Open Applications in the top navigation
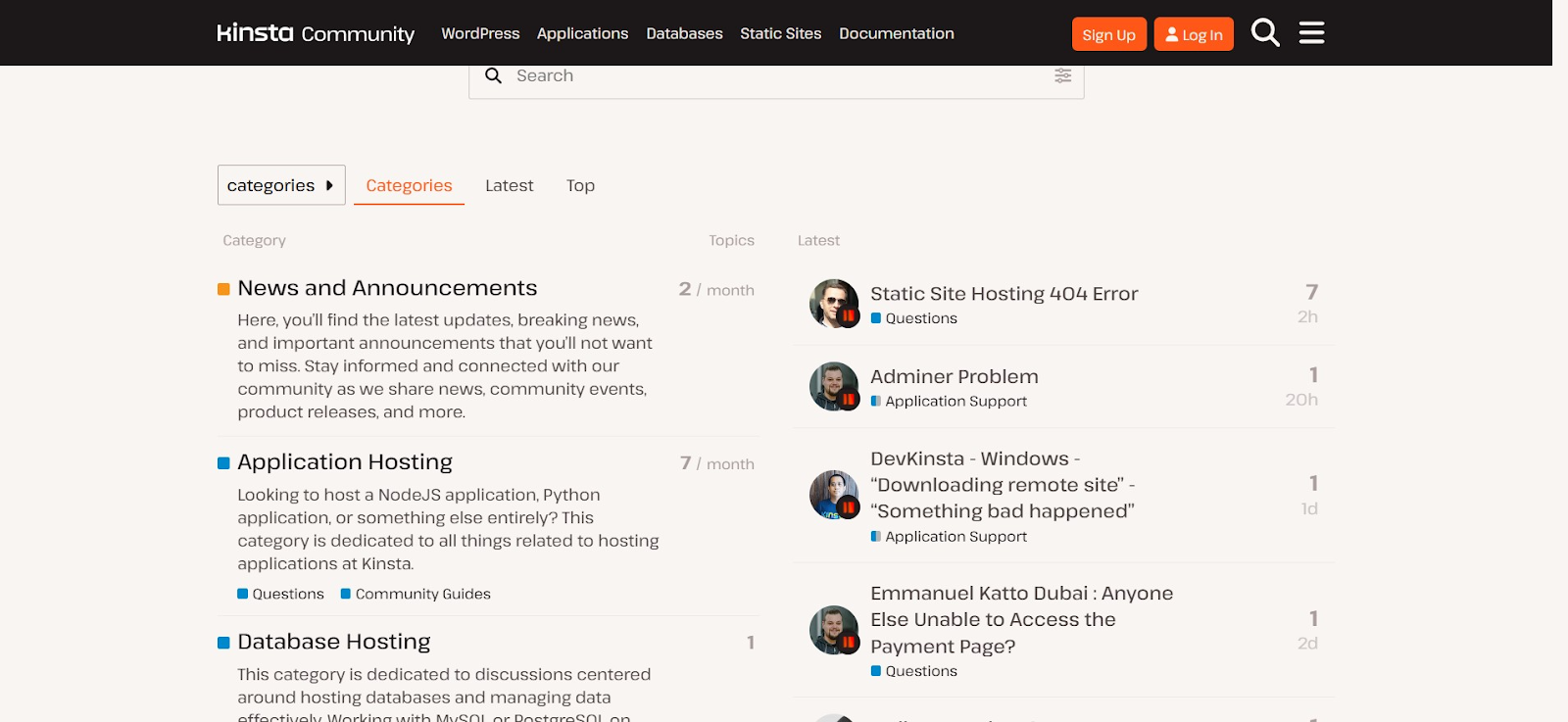The width and height of the screenshot is (1568, 722). click(x=582, y=33)
